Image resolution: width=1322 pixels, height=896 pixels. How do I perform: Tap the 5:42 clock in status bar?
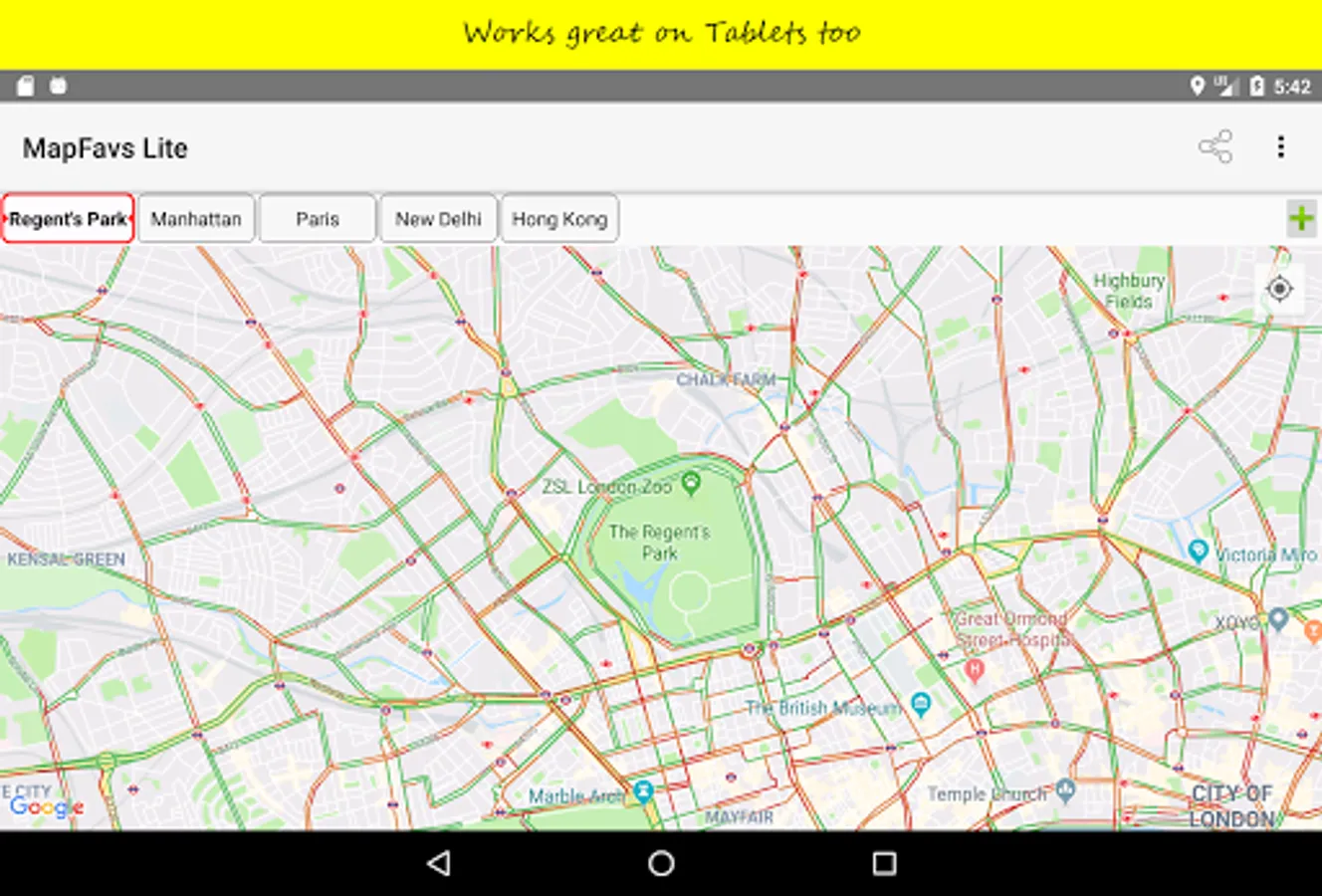[x=1292, y=87]
